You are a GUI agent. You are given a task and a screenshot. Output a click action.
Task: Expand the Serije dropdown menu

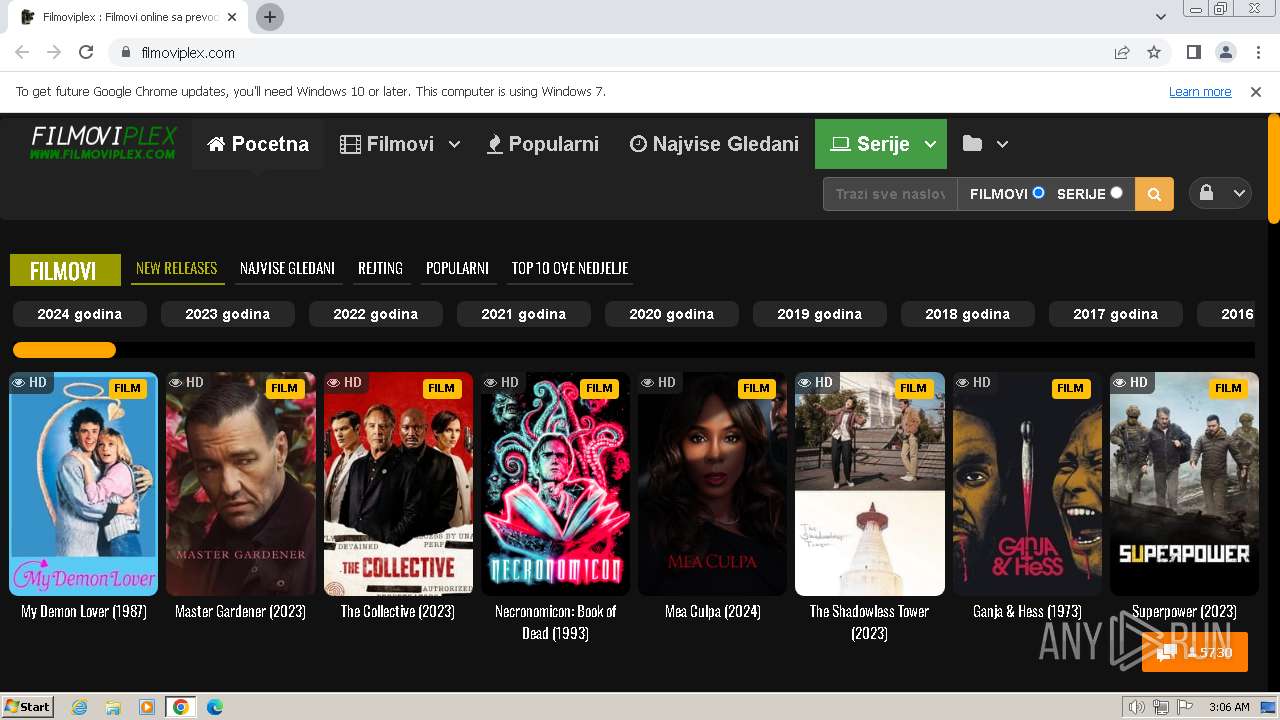(x=930, y=144)
